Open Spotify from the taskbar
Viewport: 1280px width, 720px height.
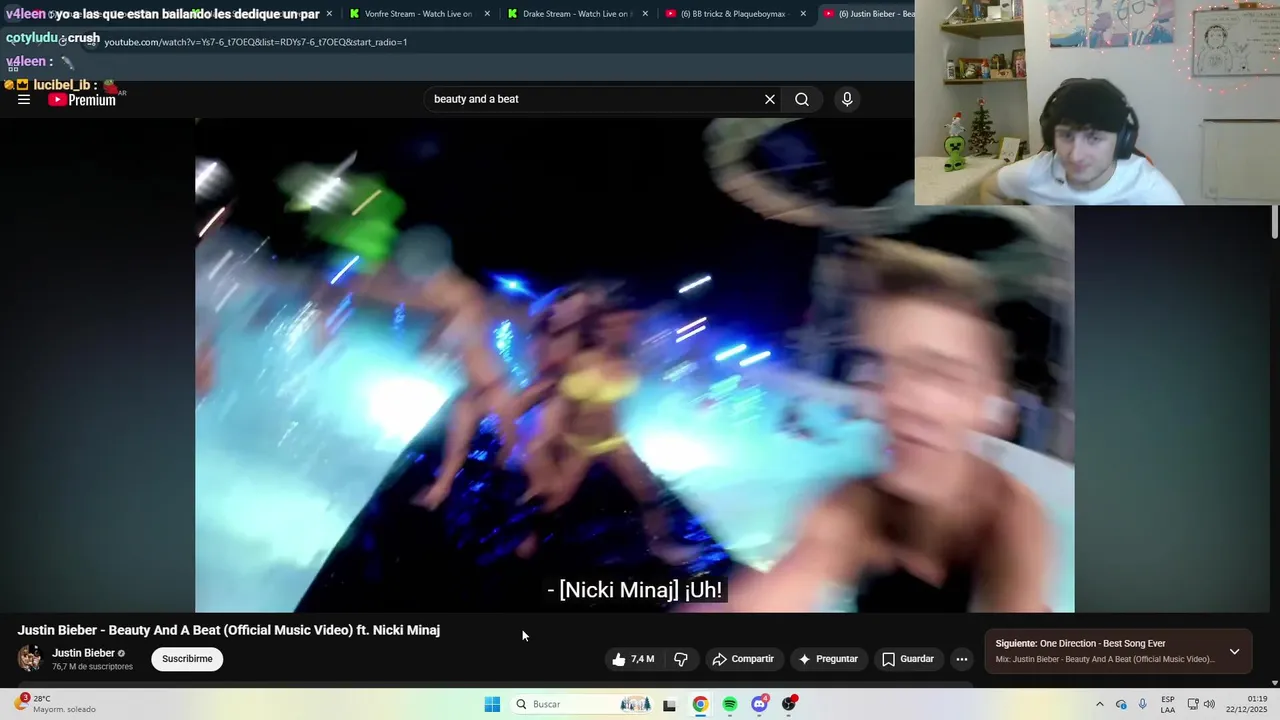pos(730,704)
